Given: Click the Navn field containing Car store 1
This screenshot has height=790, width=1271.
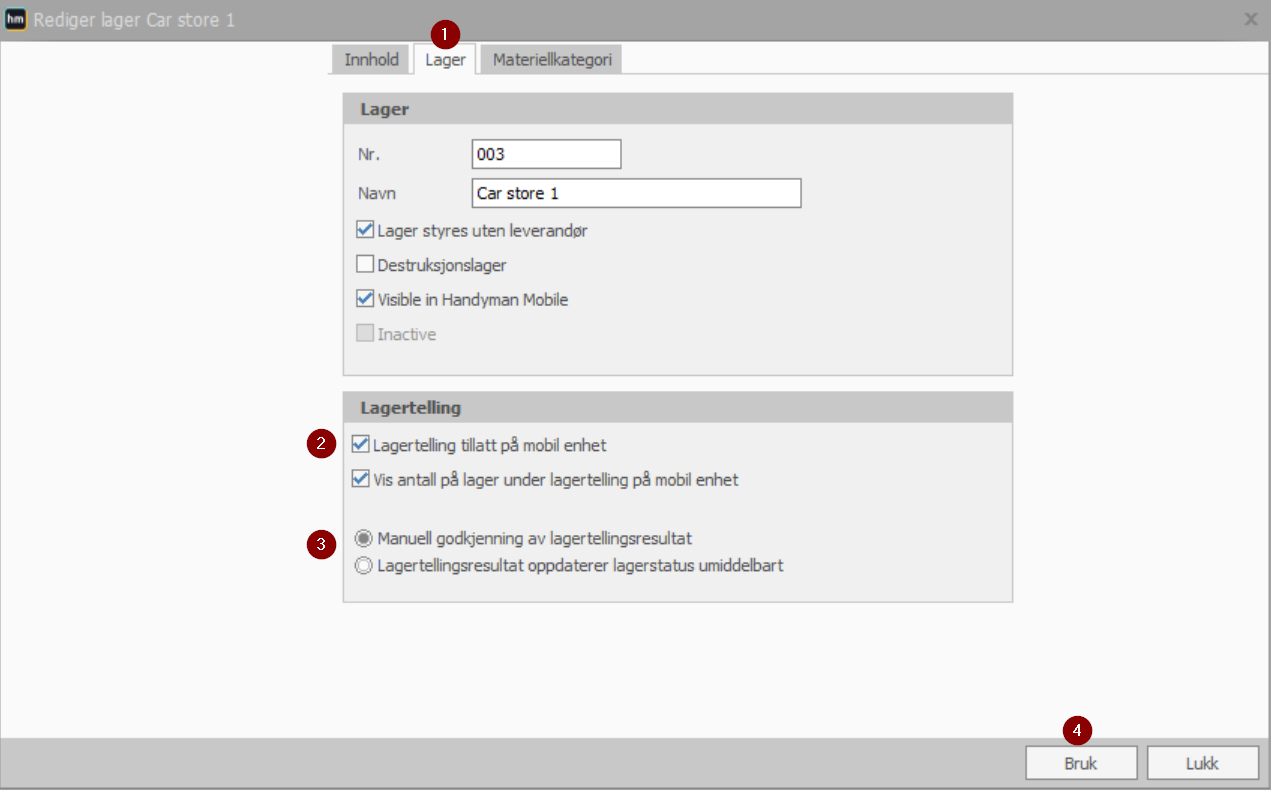Looking at the screenshot, I should point(636,193).
